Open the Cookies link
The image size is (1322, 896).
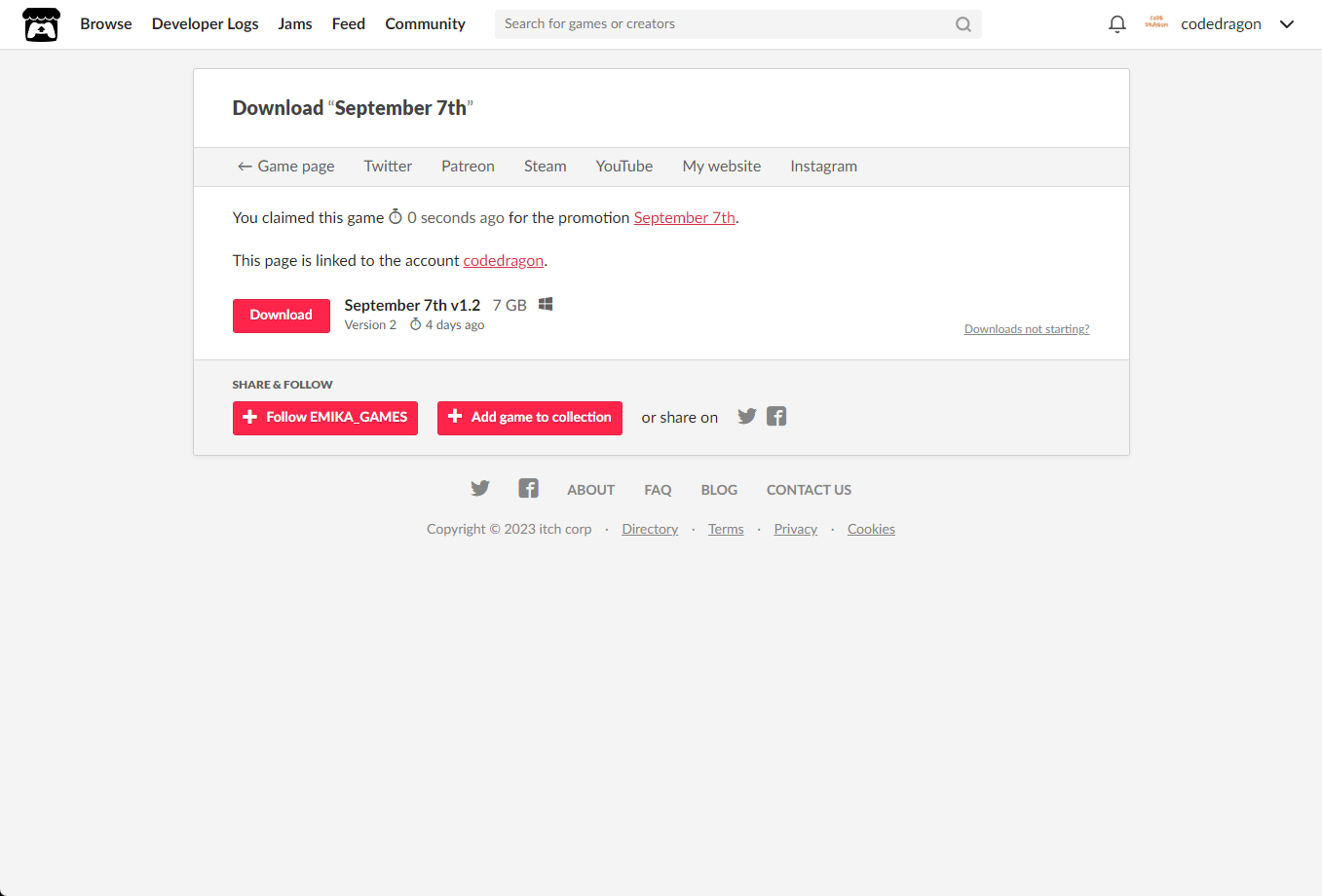coord(871,530)
